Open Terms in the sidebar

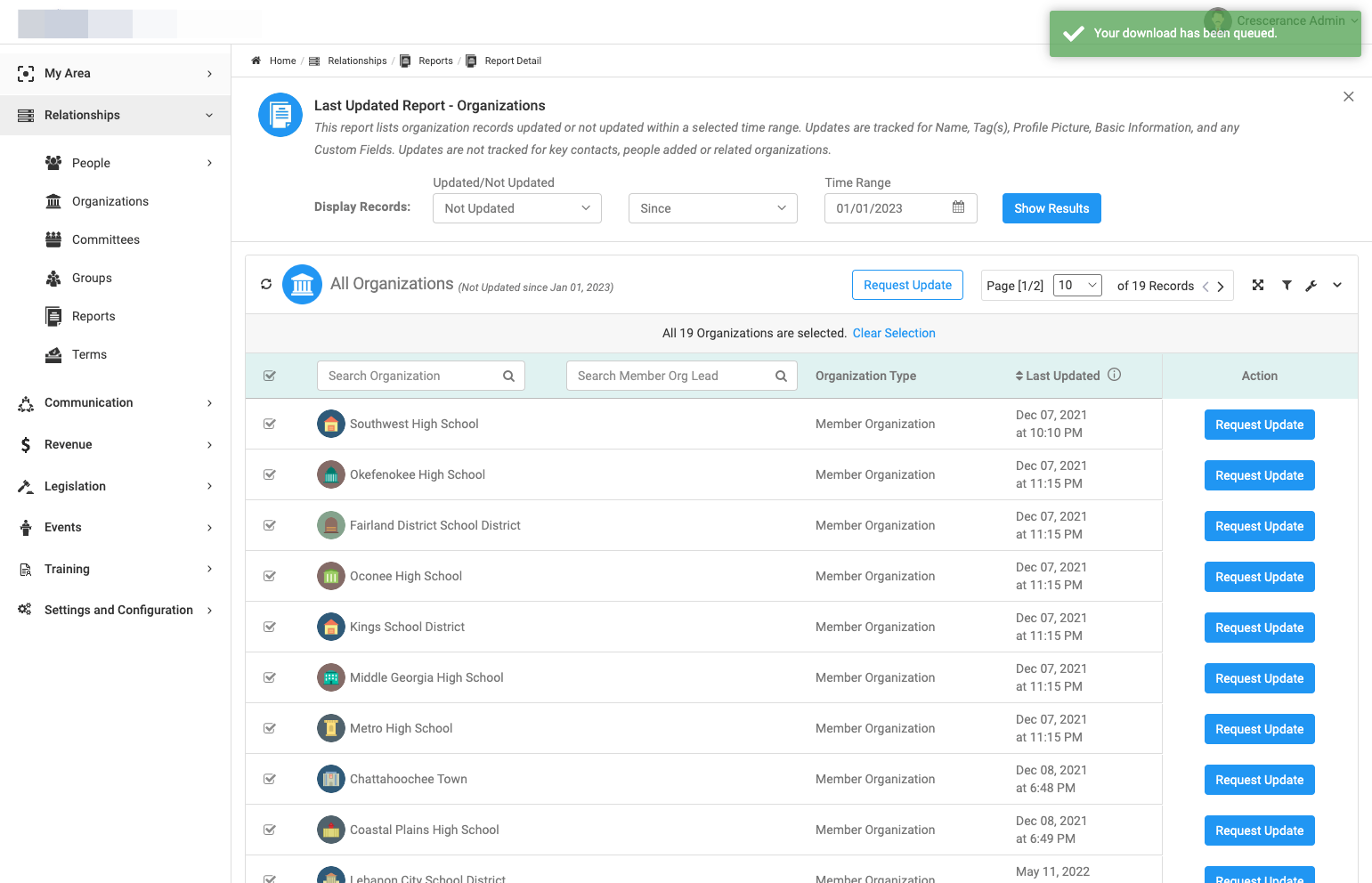[x=89, y=354]
